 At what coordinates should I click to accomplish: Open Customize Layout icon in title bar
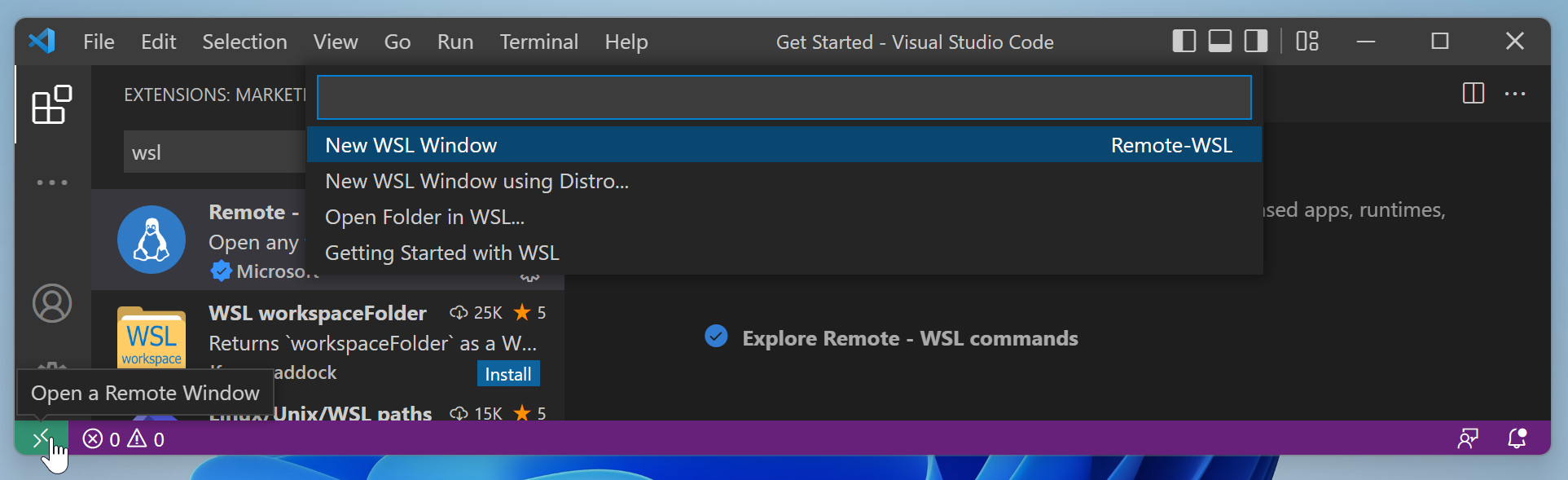point(1307,42)
